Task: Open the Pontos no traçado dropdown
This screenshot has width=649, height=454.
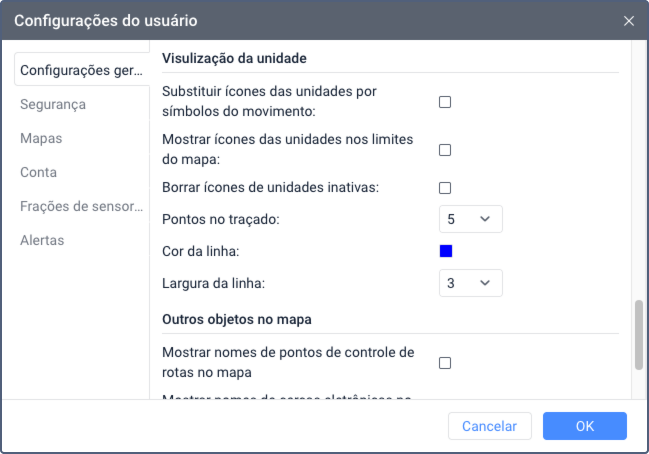Action: pos(471,219)
